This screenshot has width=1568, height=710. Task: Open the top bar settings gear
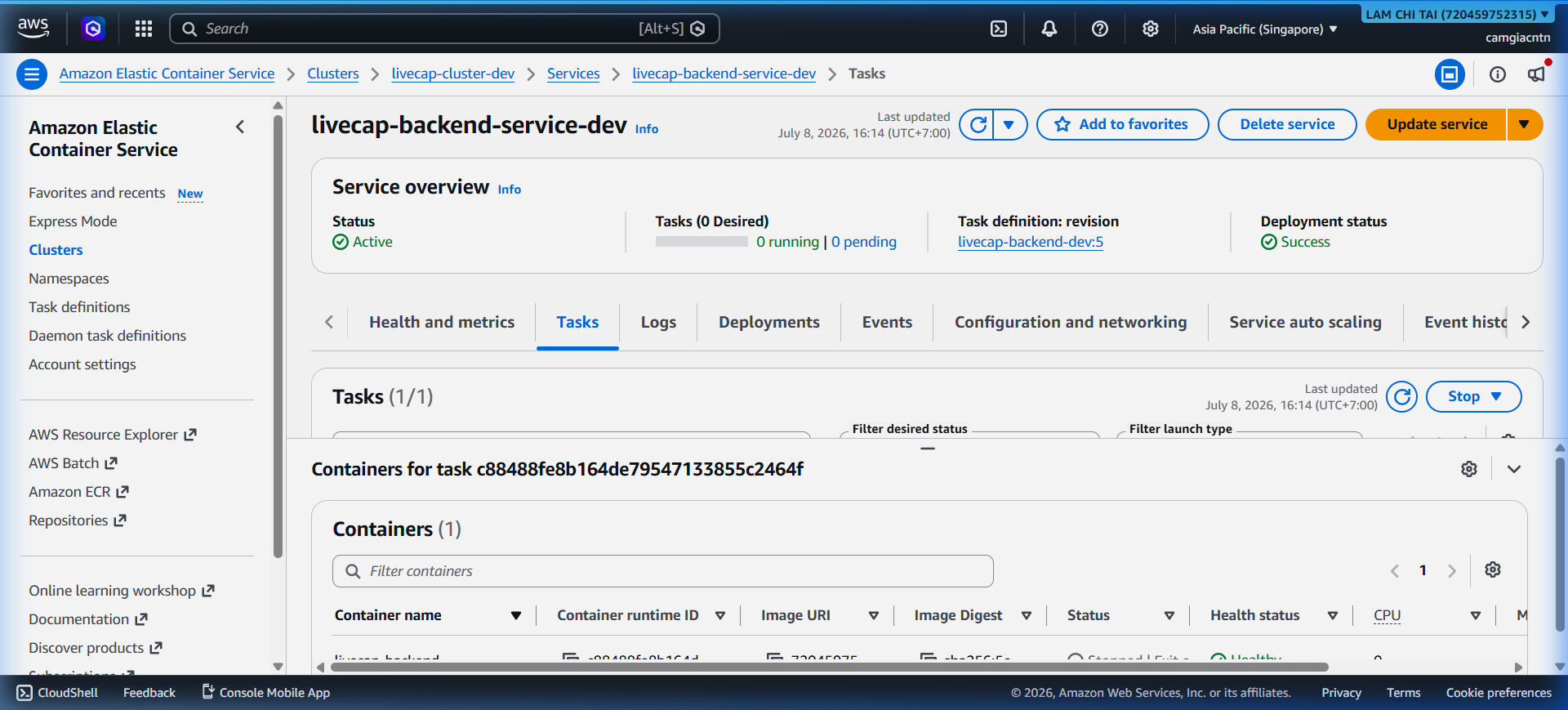point(1151,29)
